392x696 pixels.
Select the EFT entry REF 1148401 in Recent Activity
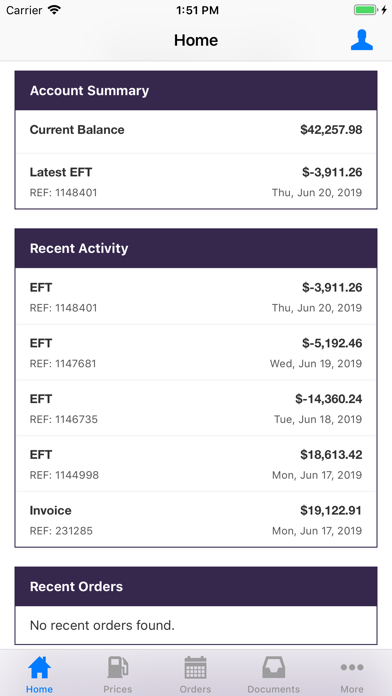[x=196, y=296]
